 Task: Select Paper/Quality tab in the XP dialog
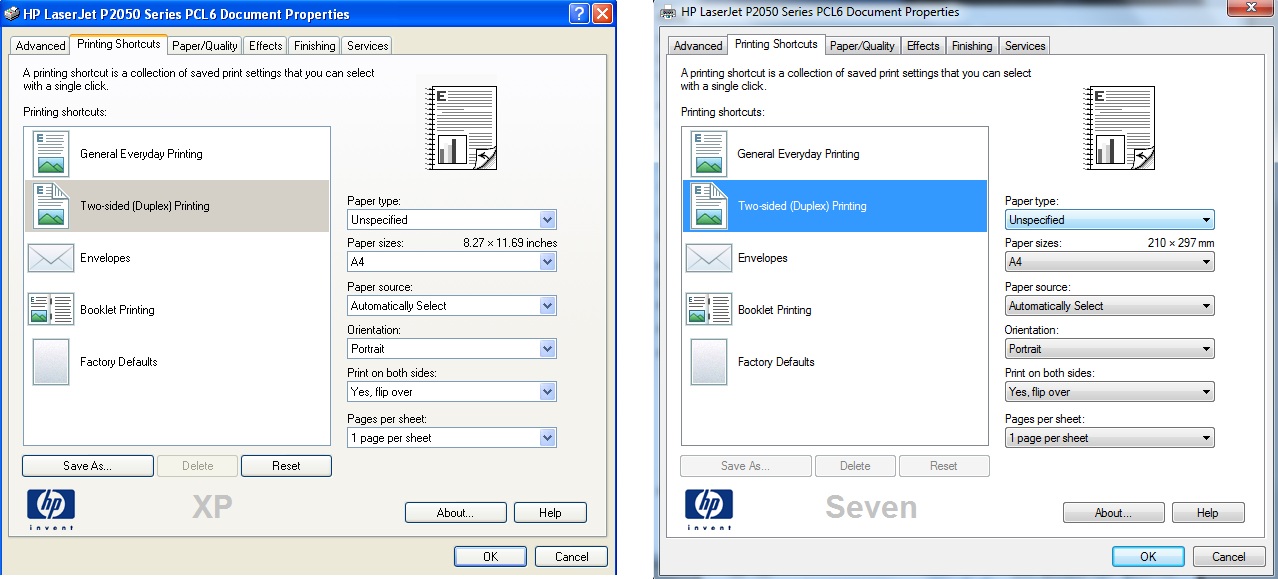pyautogui.click(x=204, y=46)
